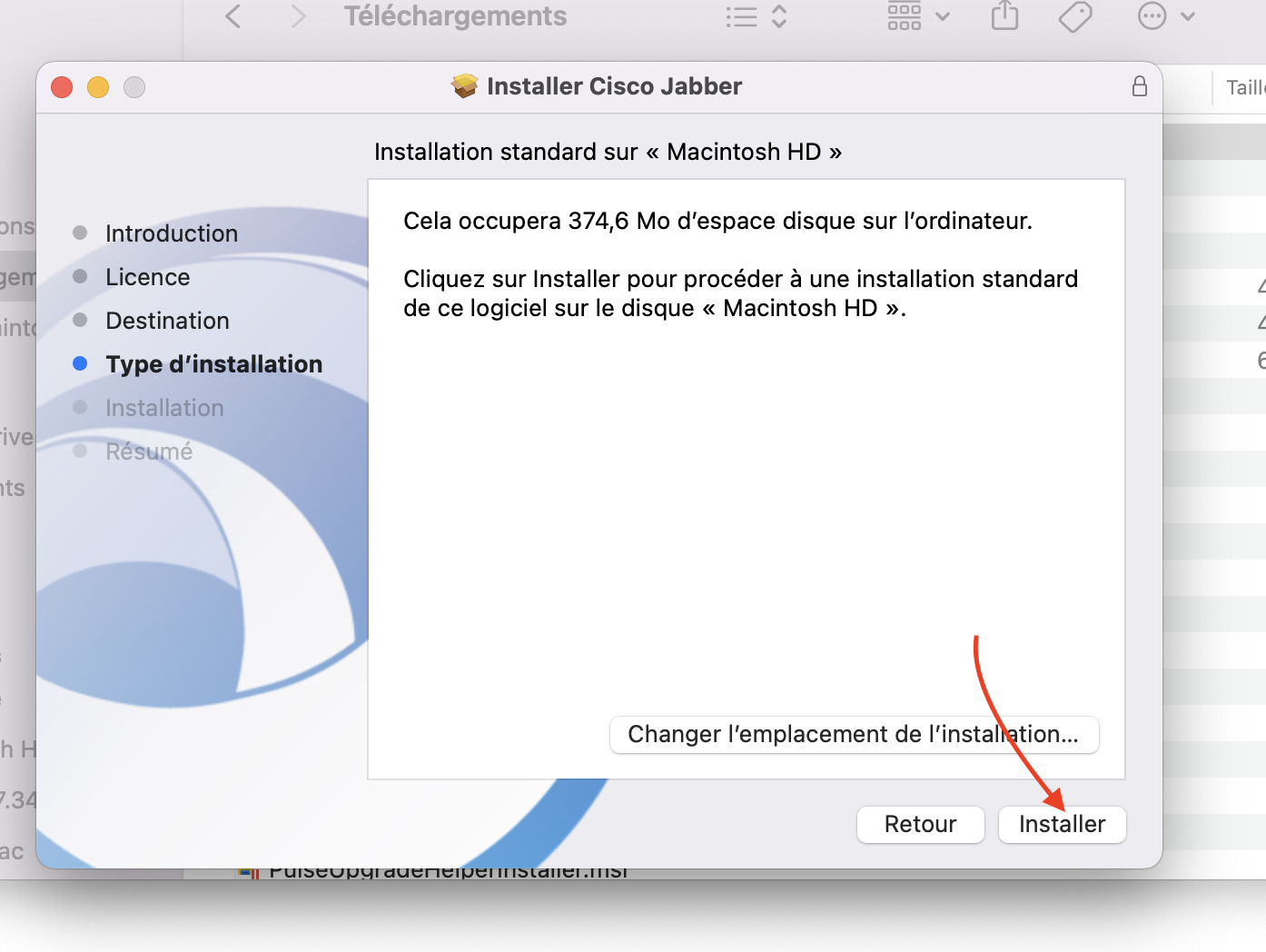This screenshot has width=1266, height=952.
Task: Close the installer with the red button
Action: coord(62,87)
